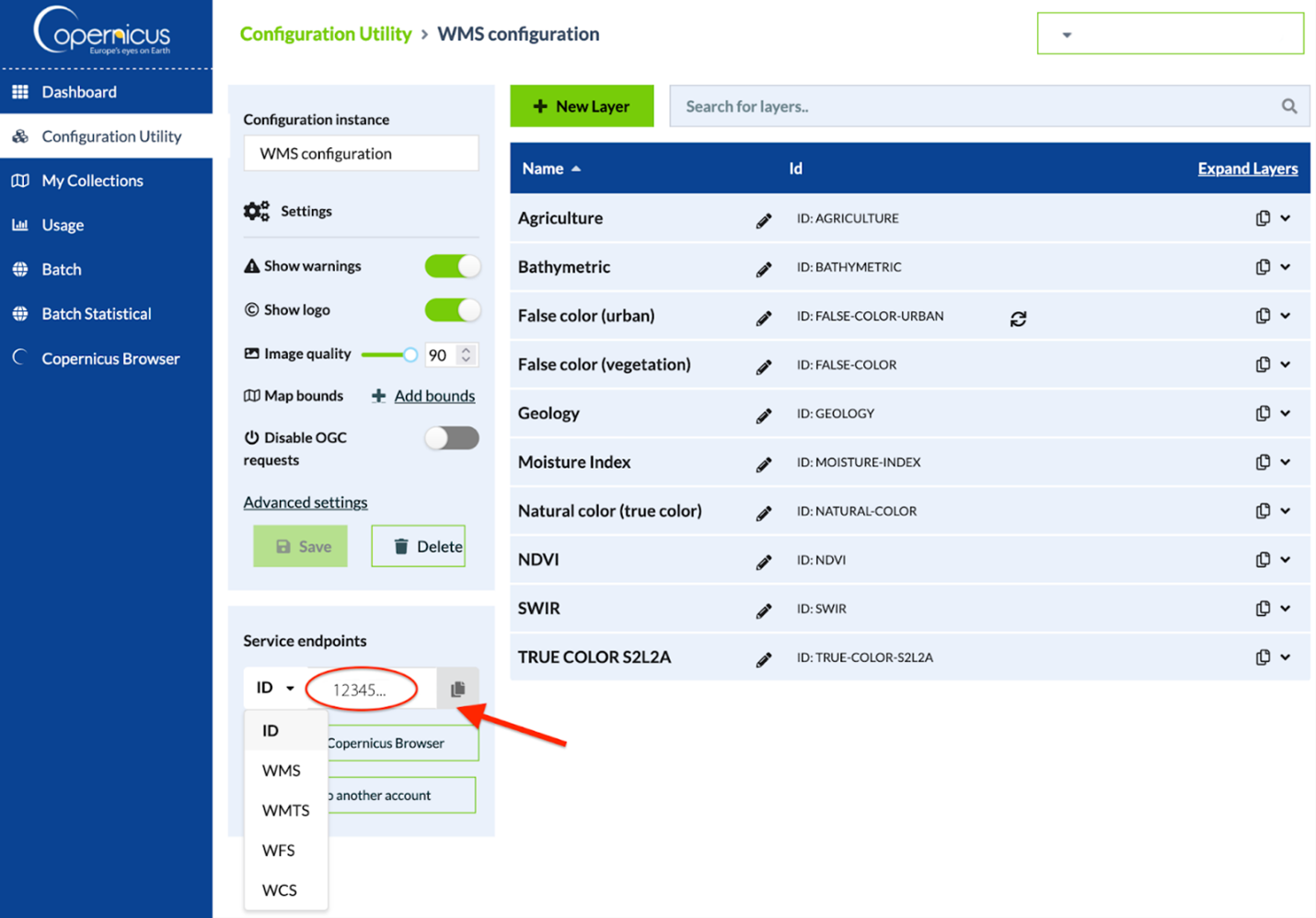The image size is (1316, 918).
Task: Click the pencil edit icon for Agriculture layer
Action: [763, 220]
